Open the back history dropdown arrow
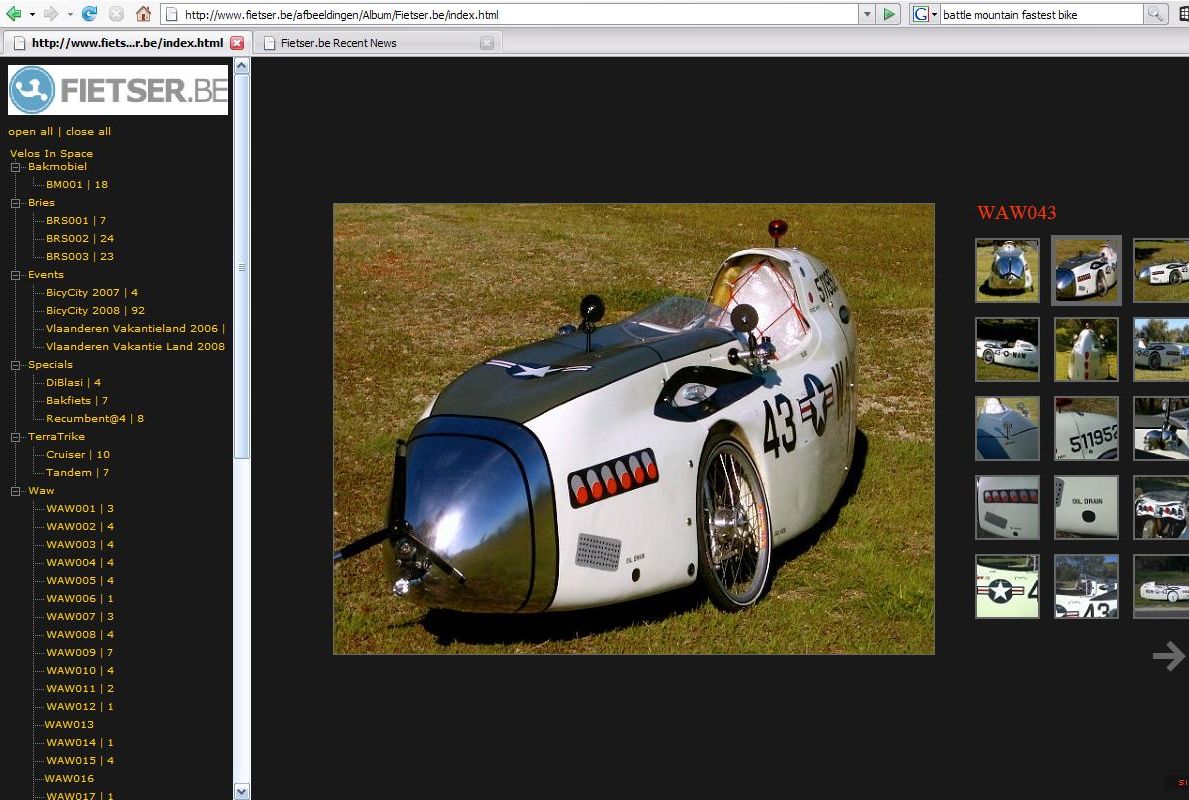This screenshot has width=1189, height=800. pyautogui.click(x=32, y=14)
